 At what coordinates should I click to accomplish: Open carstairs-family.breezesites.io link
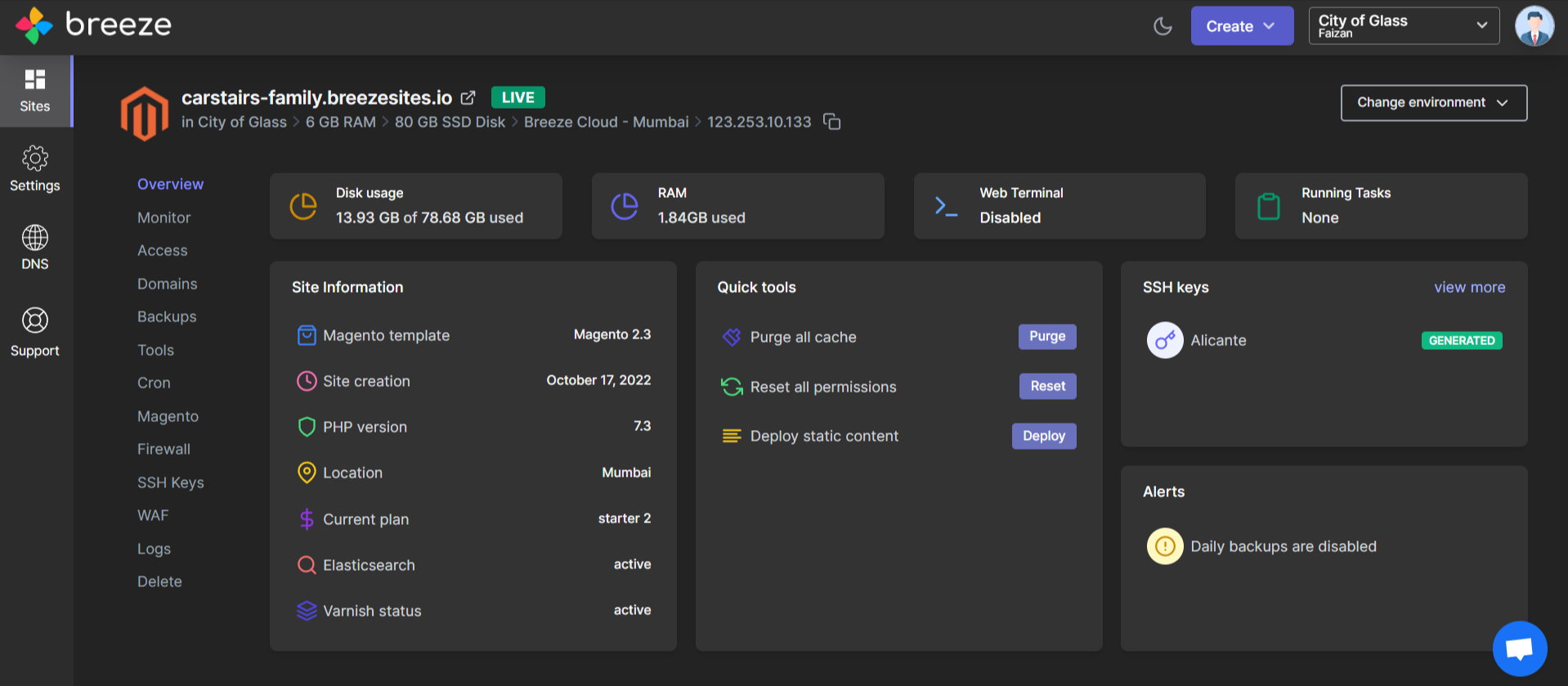[x=316, y=98]
